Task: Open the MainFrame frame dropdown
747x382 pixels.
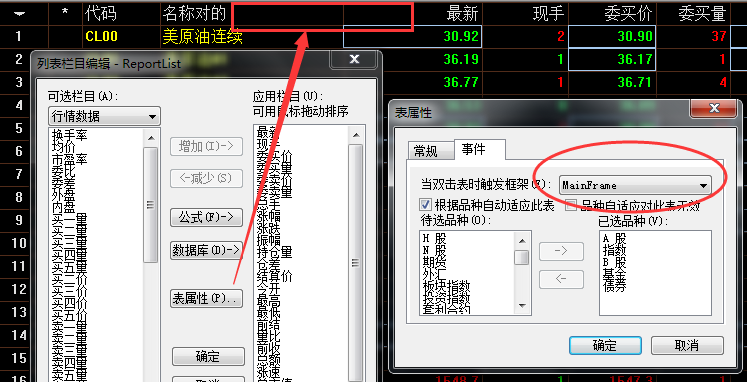Action: click(x=635, y=185)
